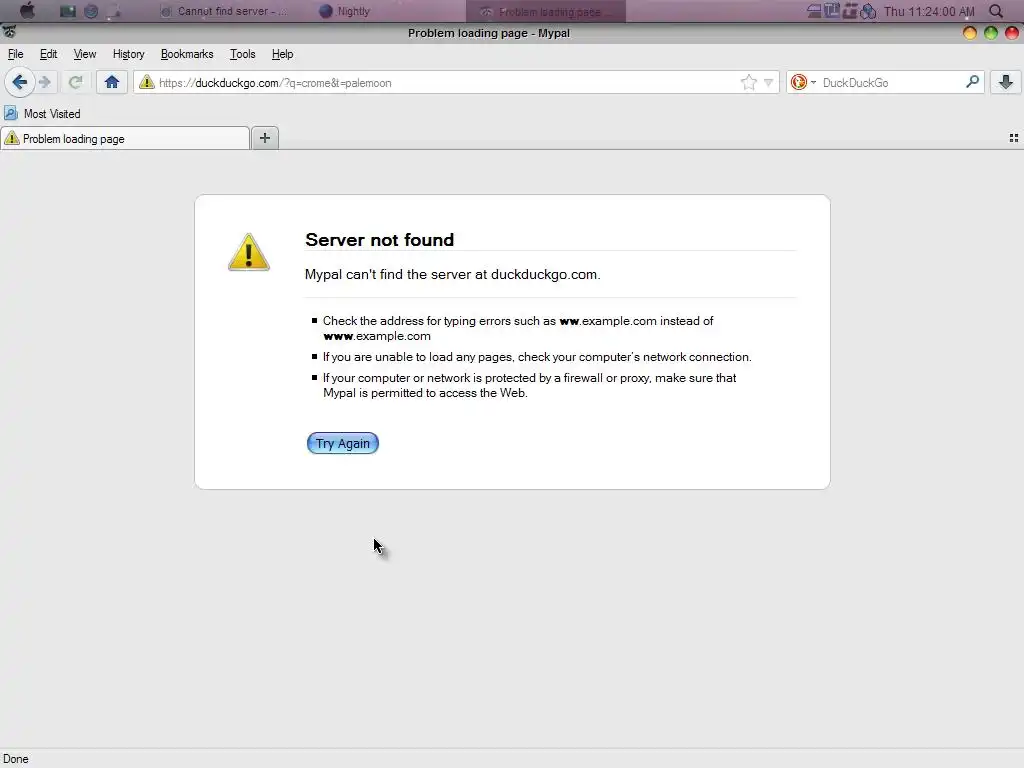Screen dimensions: 1024x768
Task: Open the Bookmarks menu
Action: click(187, 54)
